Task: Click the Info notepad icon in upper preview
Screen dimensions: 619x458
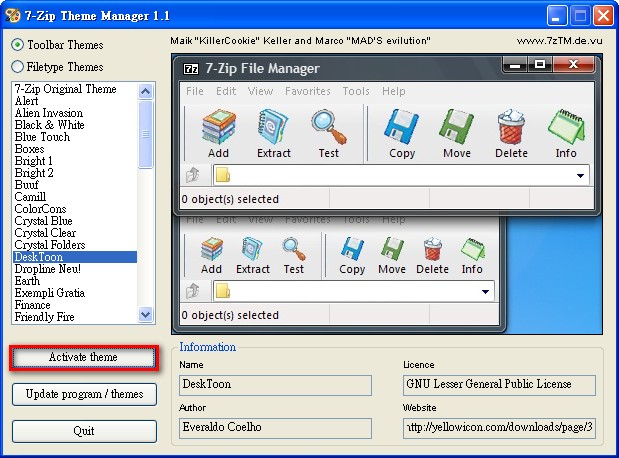Action: point(566,126)
